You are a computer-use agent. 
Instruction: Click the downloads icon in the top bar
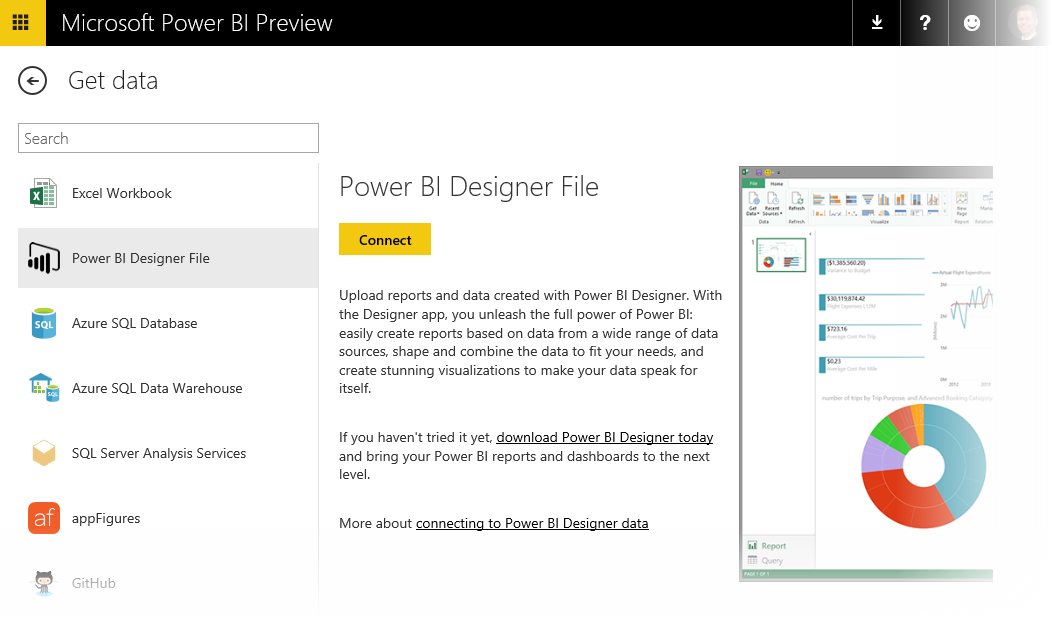click(x=876, y=22)
